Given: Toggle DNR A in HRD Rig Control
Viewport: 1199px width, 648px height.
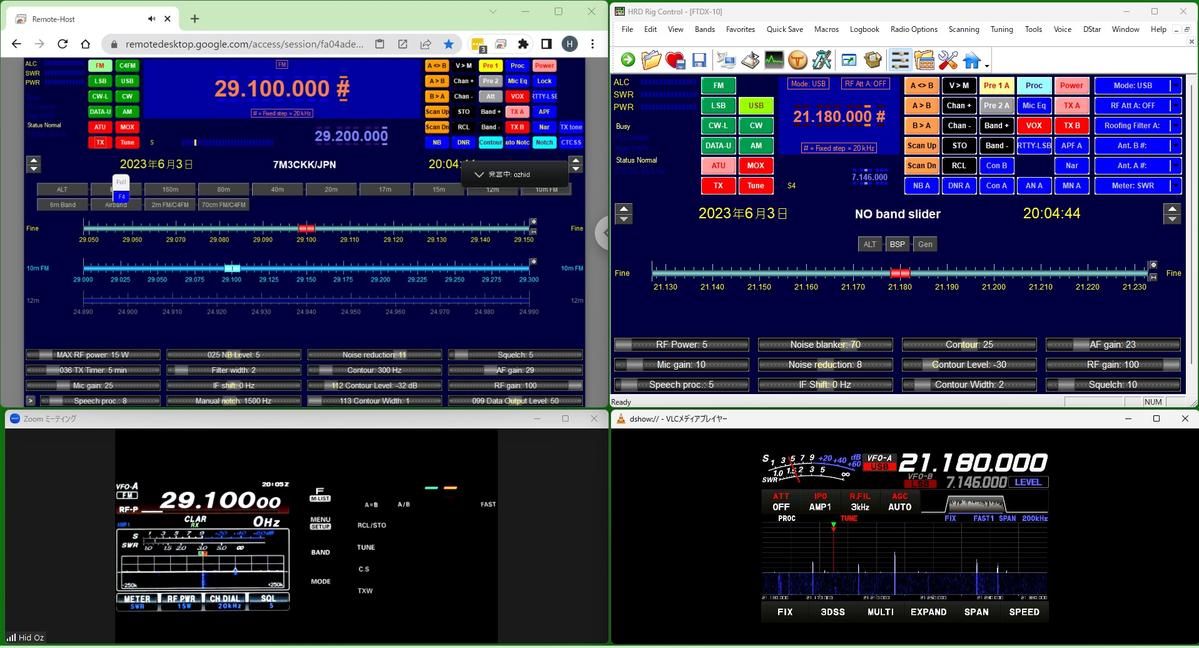Looking at the screenshot, I should [959, 185].
